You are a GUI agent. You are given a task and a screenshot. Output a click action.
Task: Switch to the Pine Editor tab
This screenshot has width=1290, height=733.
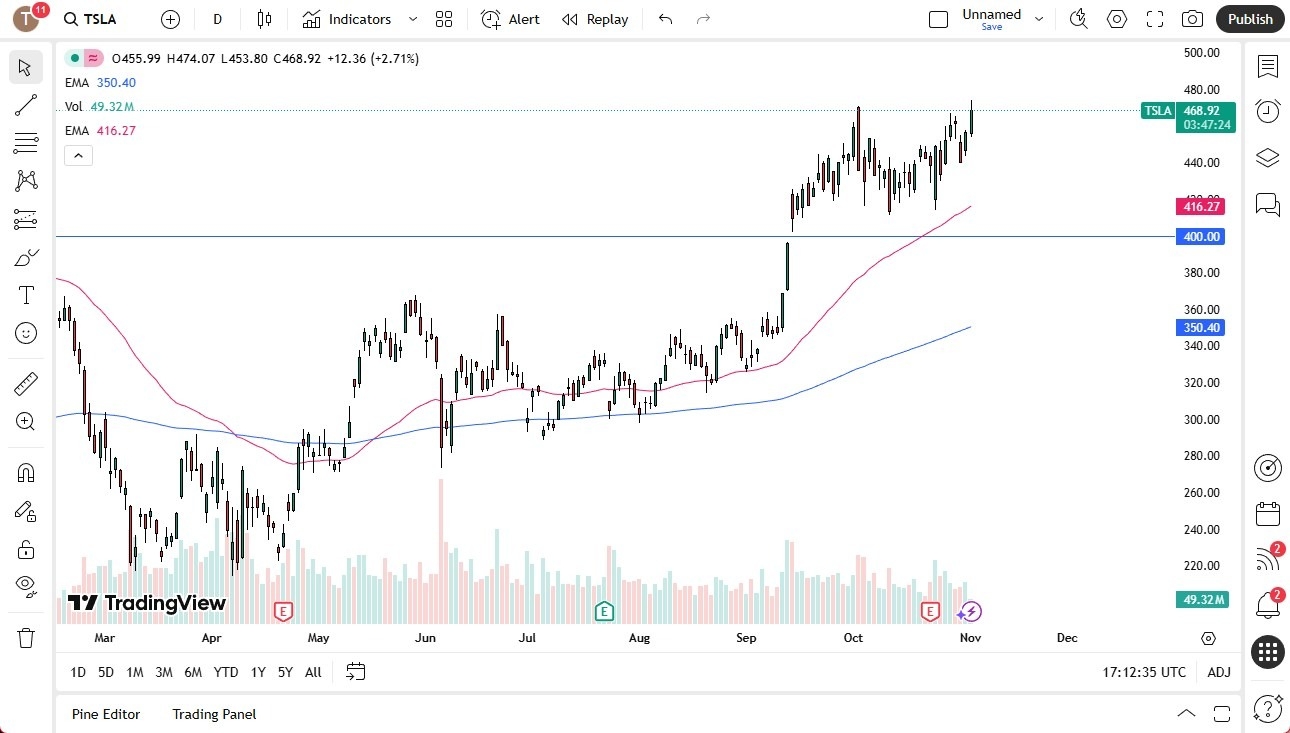tap(106, 714)
